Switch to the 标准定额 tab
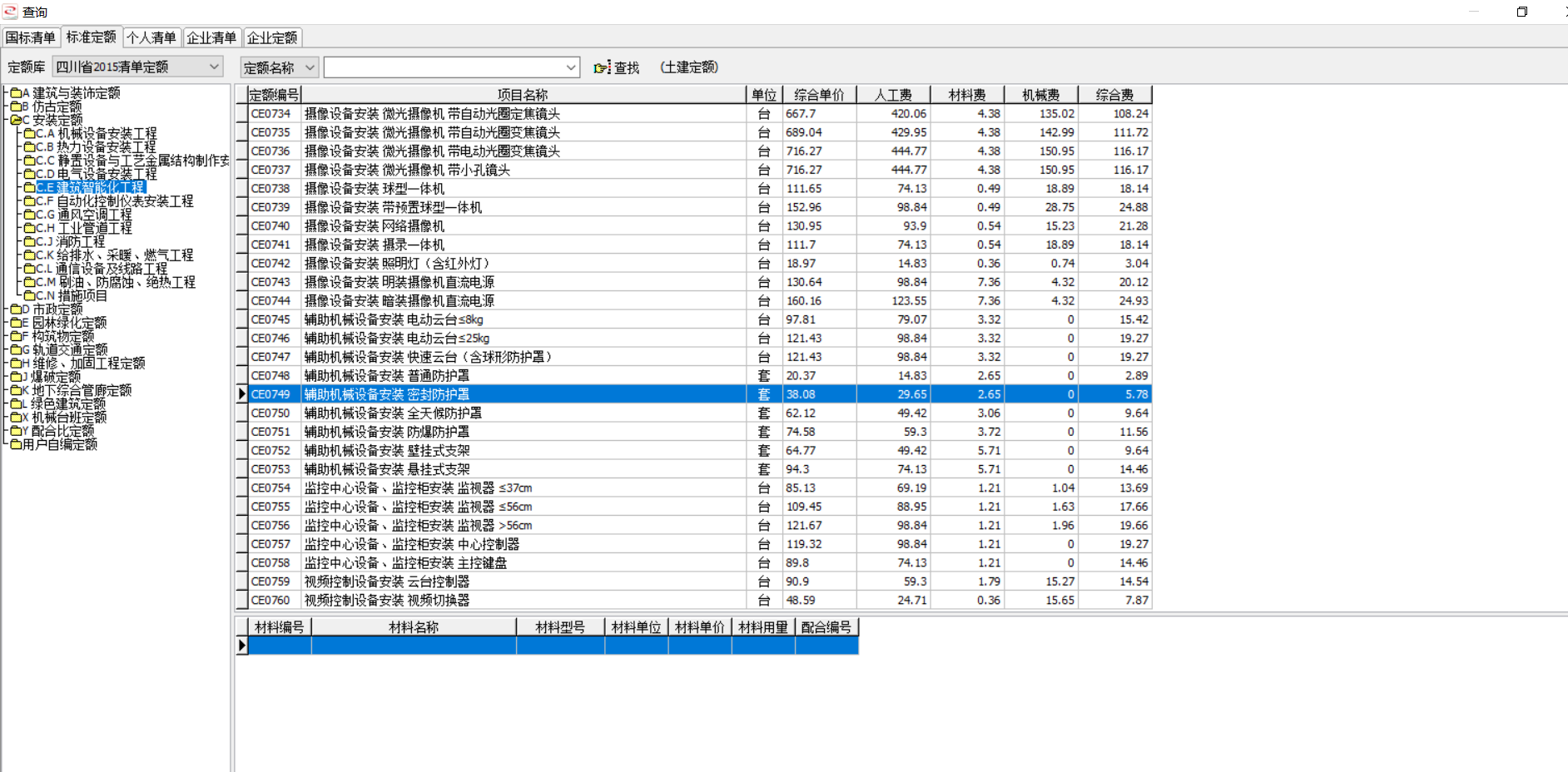Viewport: 1568px width, 772px height. (x=92, y=37)
